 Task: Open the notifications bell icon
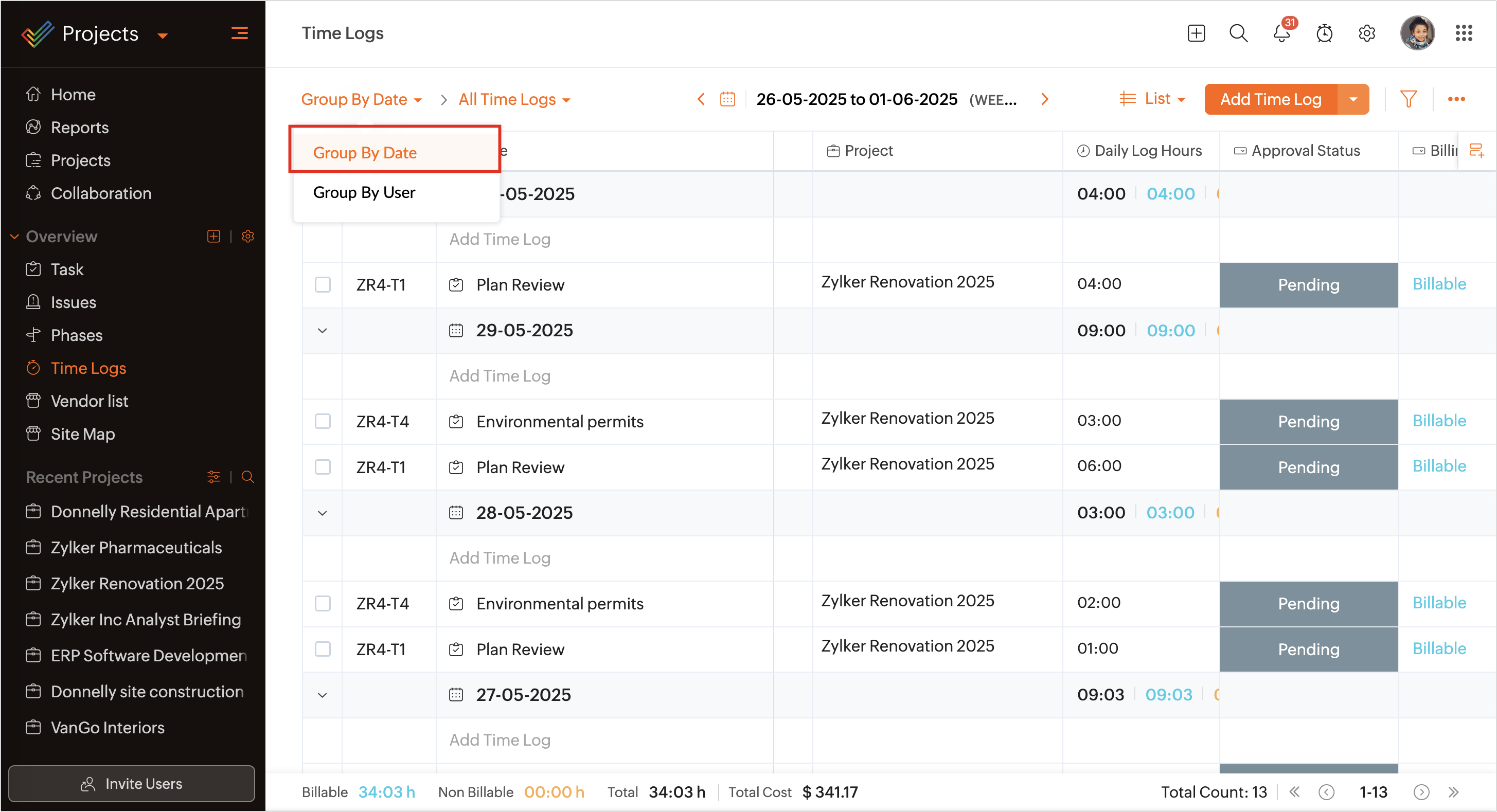click(1281, 34)
